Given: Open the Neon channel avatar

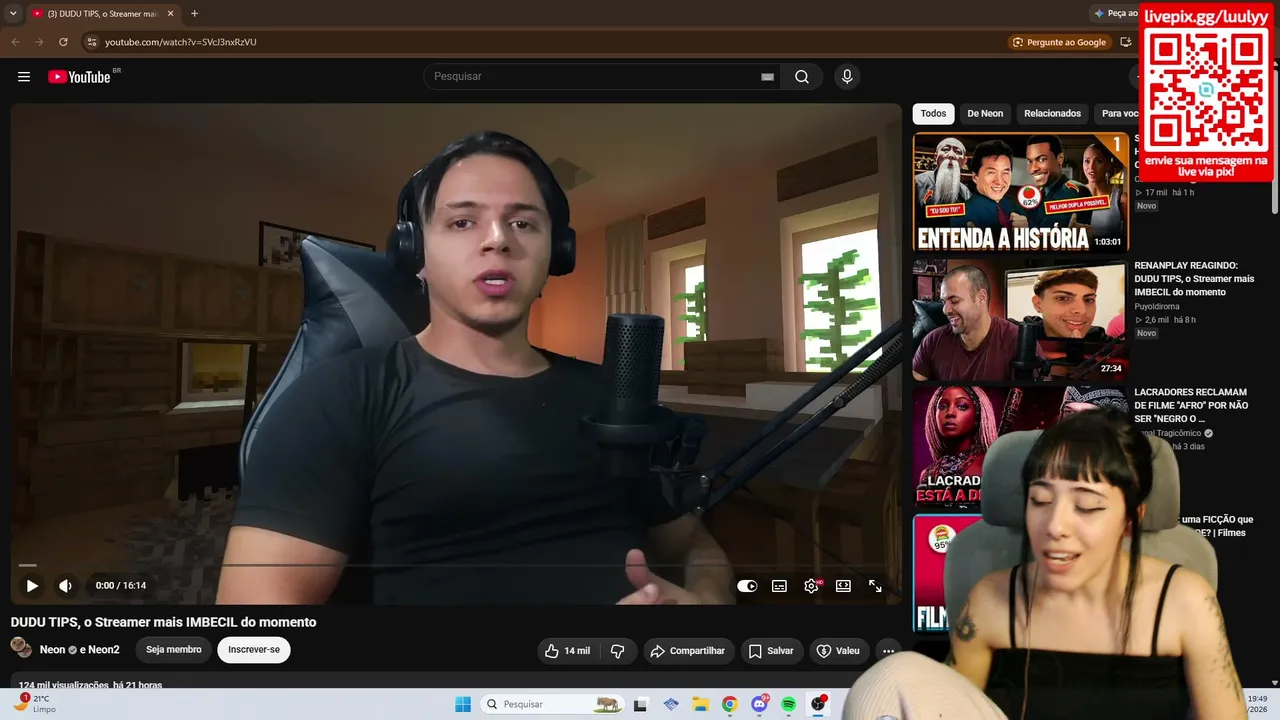Looking at the screenshot, I should (21, 648).
